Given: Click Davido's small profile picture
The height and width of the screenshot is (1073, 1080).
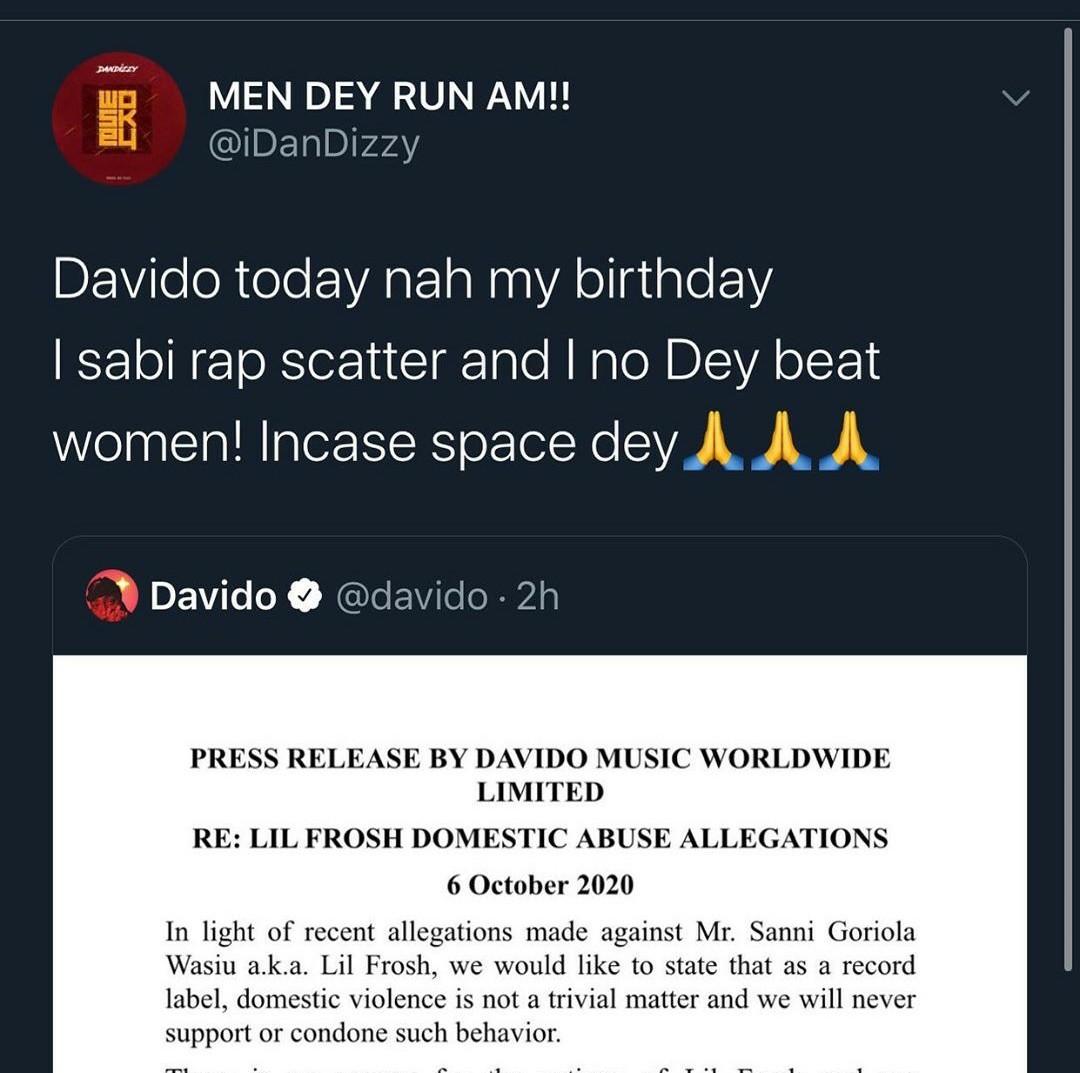Looking at the screenshot, I should 112,595.
